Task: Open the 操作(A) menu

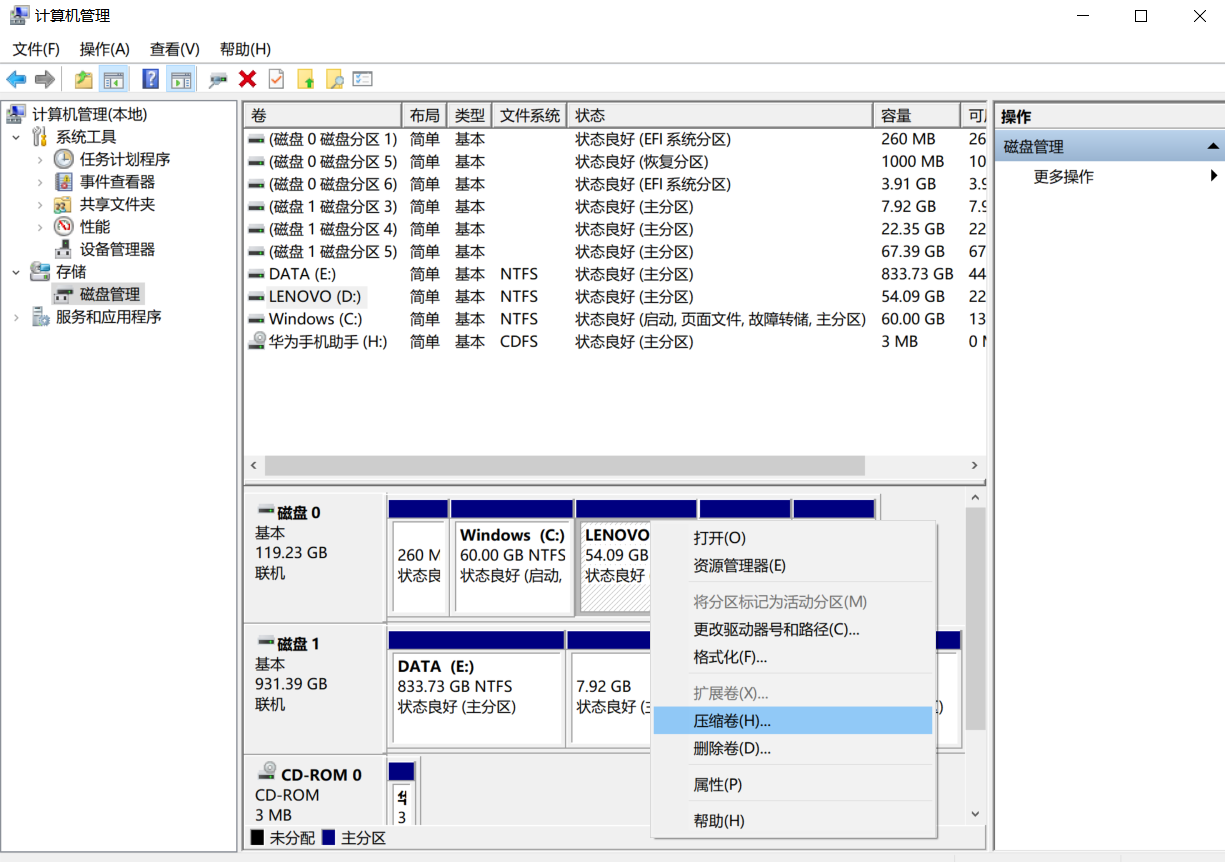Action: tap(105, 49)
